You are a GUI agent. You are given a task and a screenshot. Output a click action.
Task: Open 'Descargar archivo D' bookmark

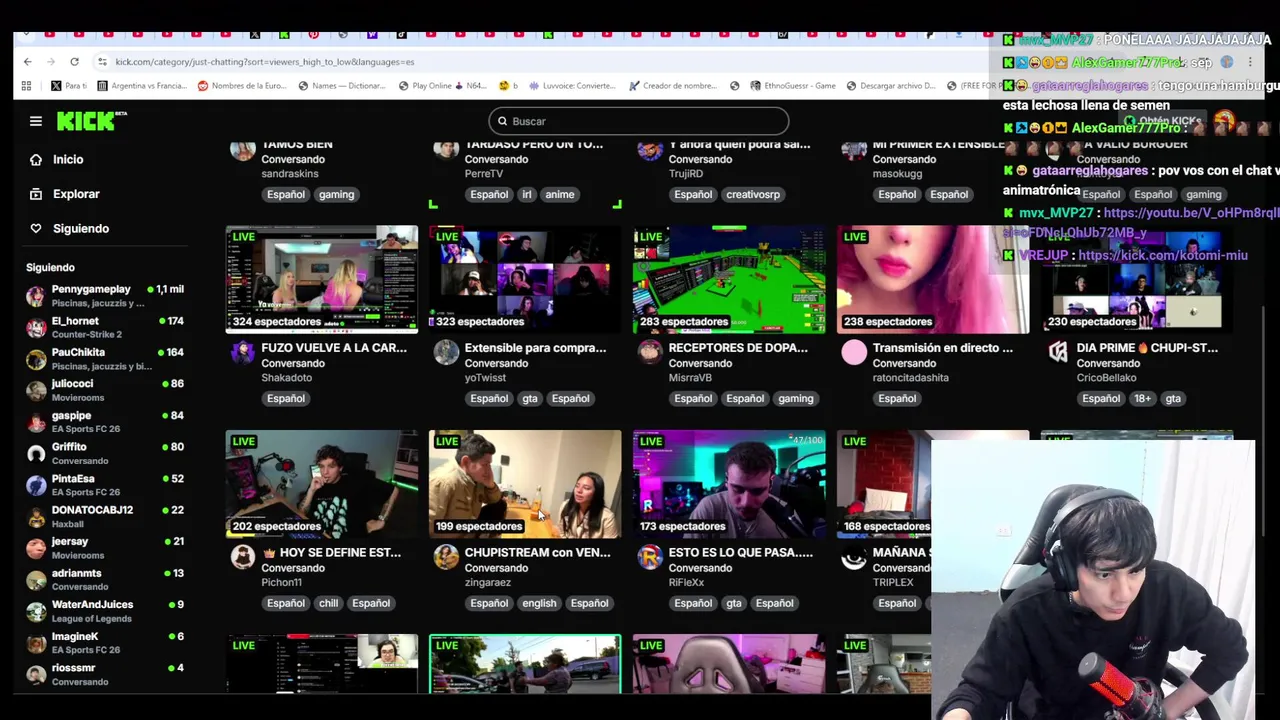click(x=890, y=86)
